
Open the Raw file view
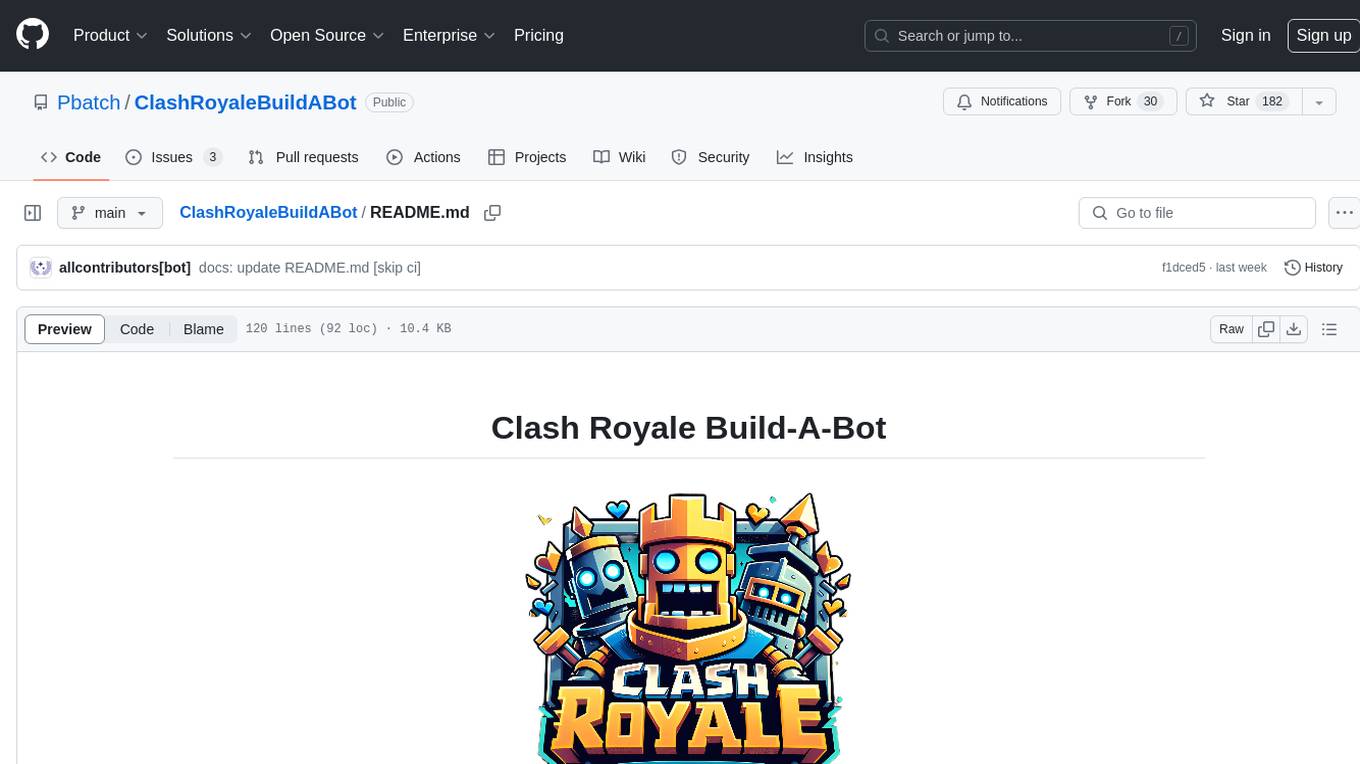[1231, 329]
